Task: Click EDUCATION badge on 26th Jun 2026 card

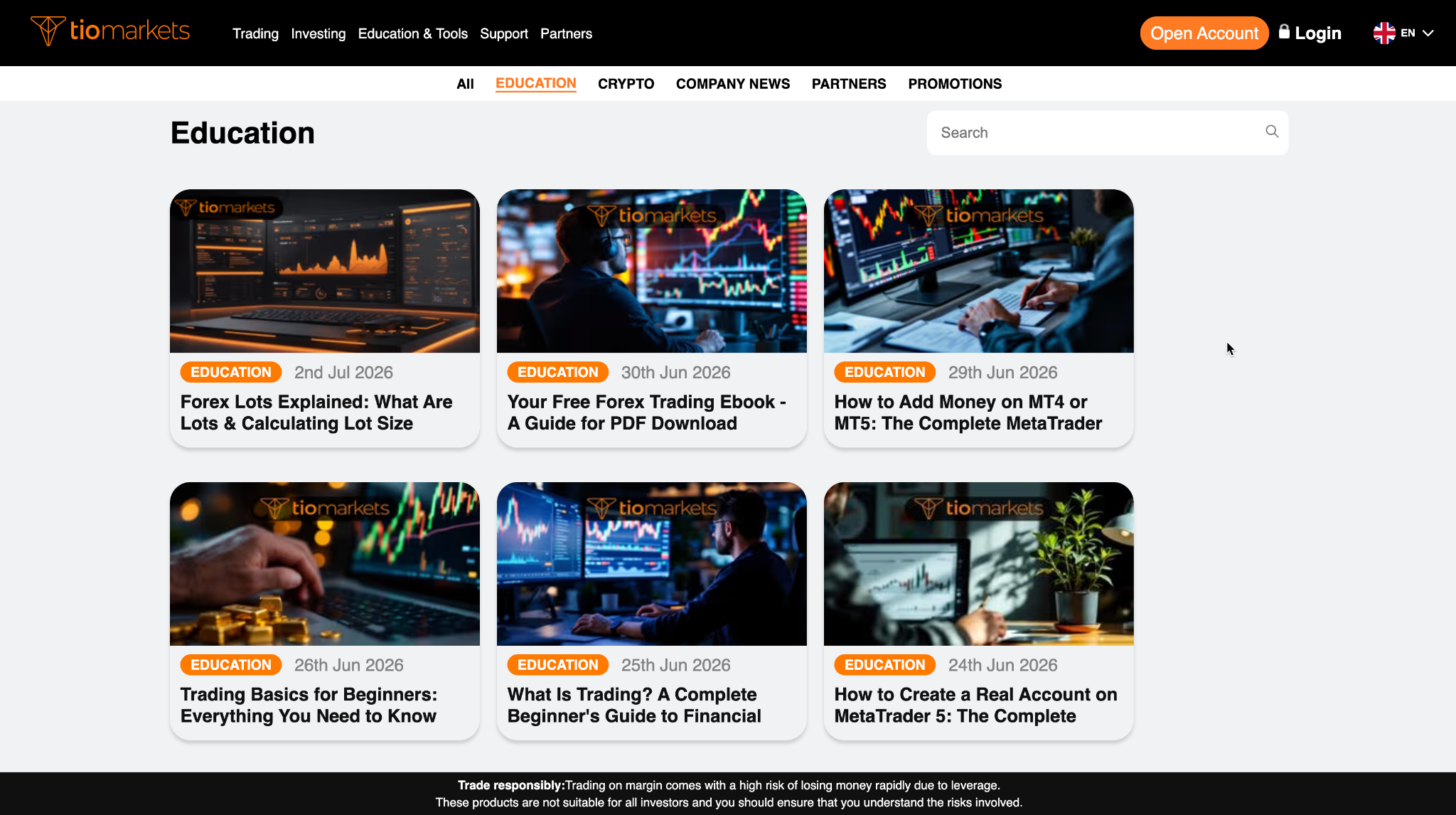Action: click(230, 665)
